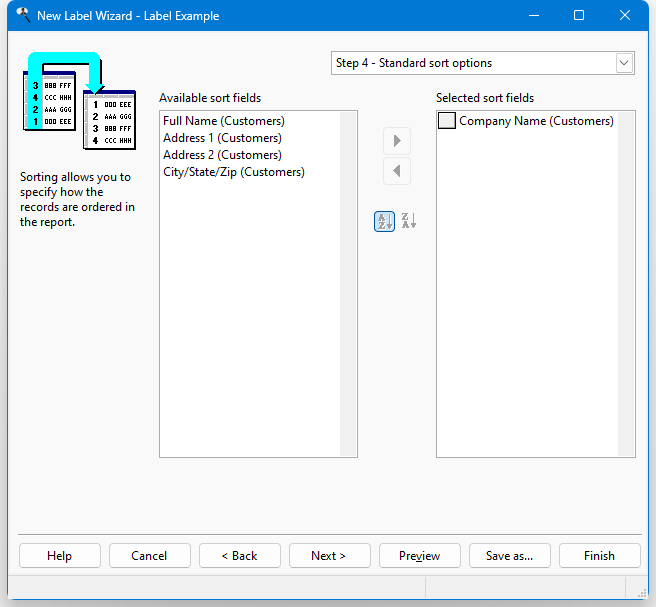
Task: Click the wizard icon in title bar
Action: [23, 15]
